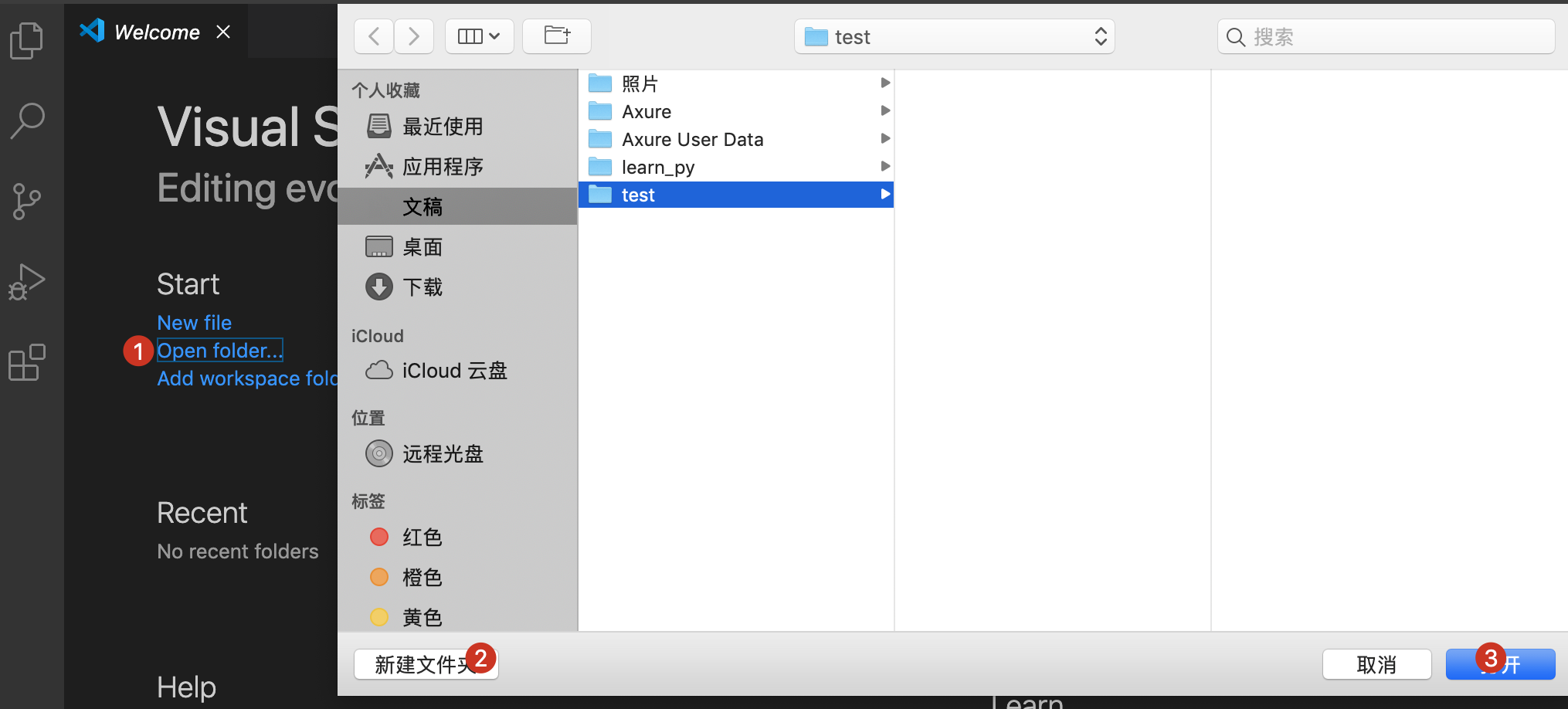
Task: Change the file dialog view mode
Action: 480,36
